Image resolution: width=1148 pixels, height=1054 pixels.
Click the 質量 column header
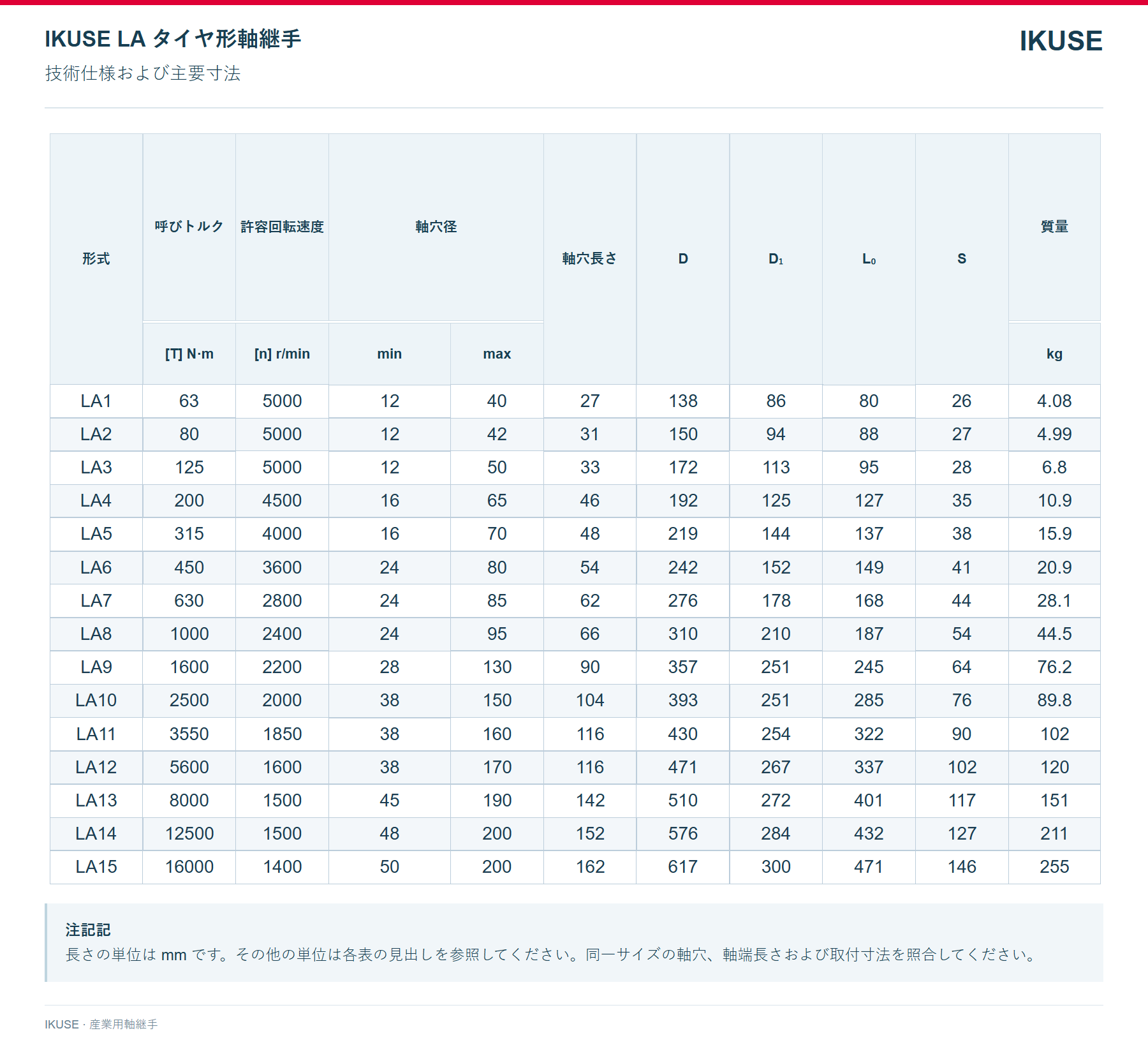pyautogui.click(x=1054, y=226)
